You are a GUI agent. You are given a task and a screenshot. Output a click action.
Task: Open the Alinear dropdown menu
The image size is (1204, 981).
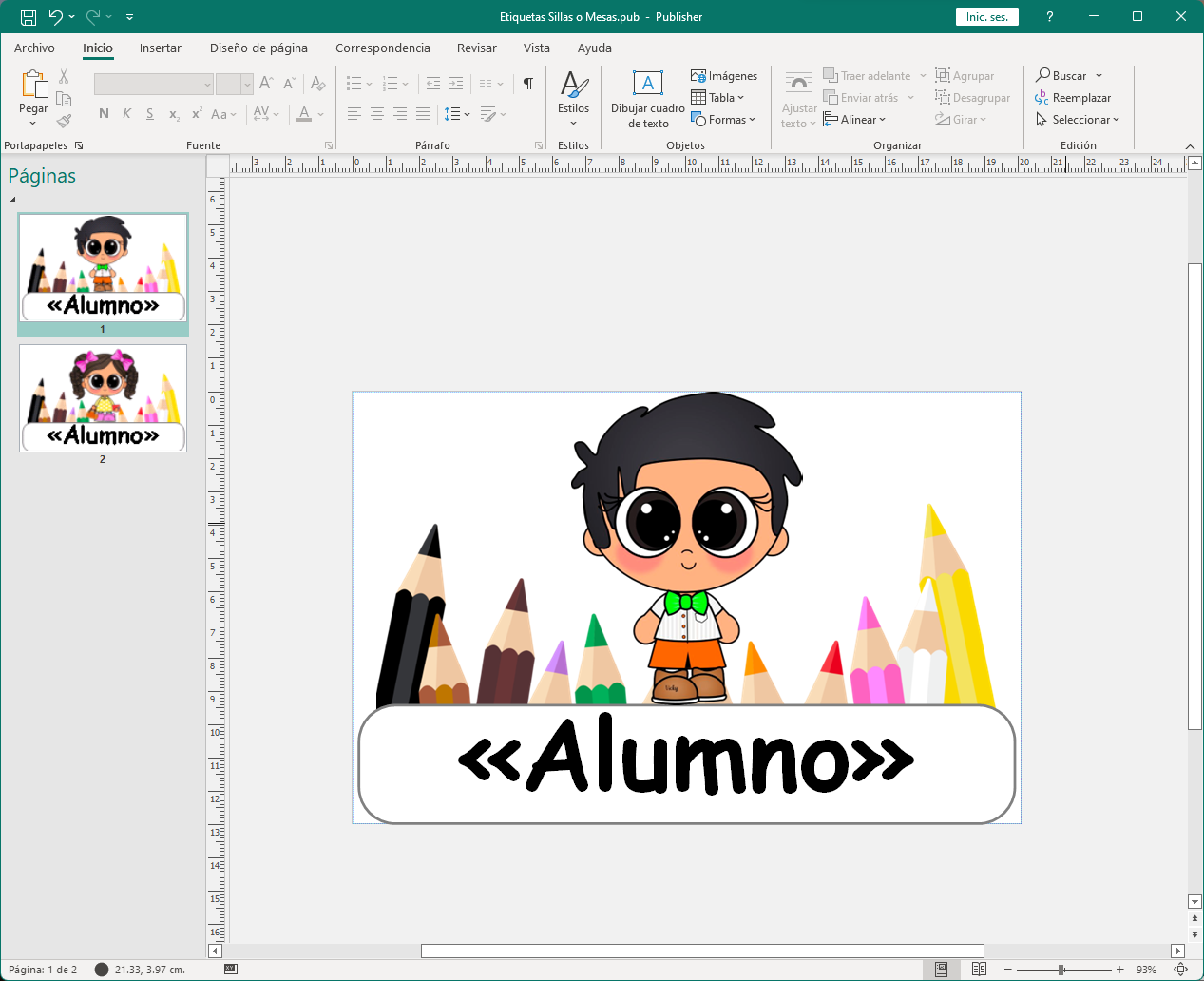[857, 120]
